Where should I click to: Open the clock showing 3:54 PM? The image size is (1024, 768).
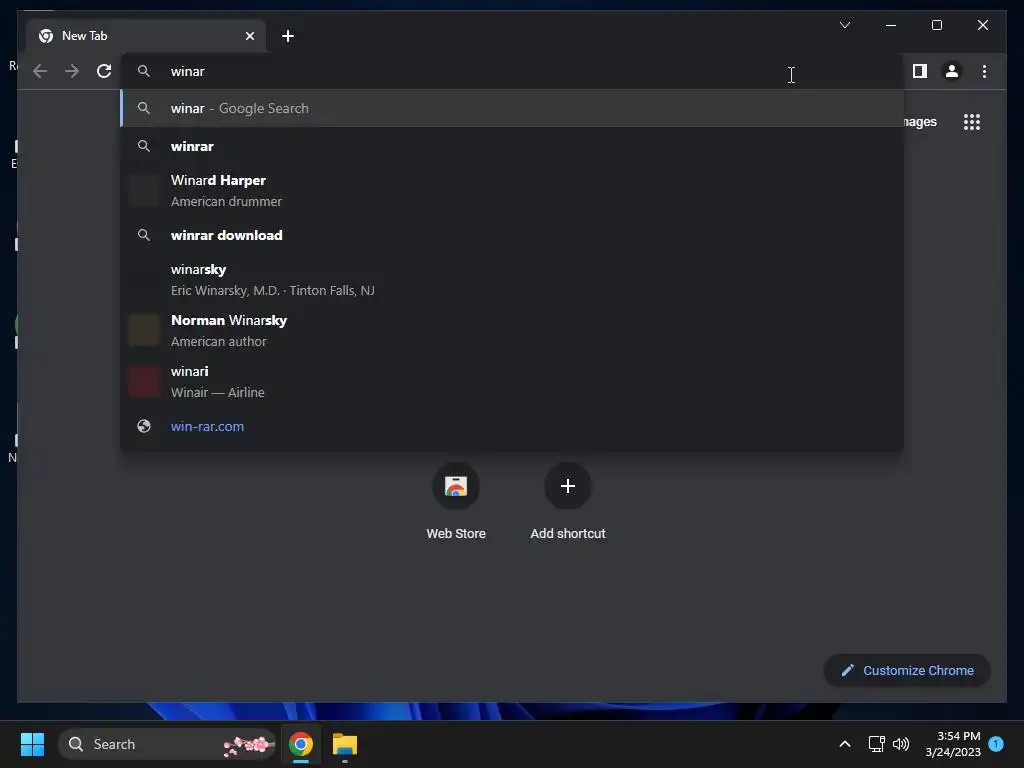click(x=953, y=744)
